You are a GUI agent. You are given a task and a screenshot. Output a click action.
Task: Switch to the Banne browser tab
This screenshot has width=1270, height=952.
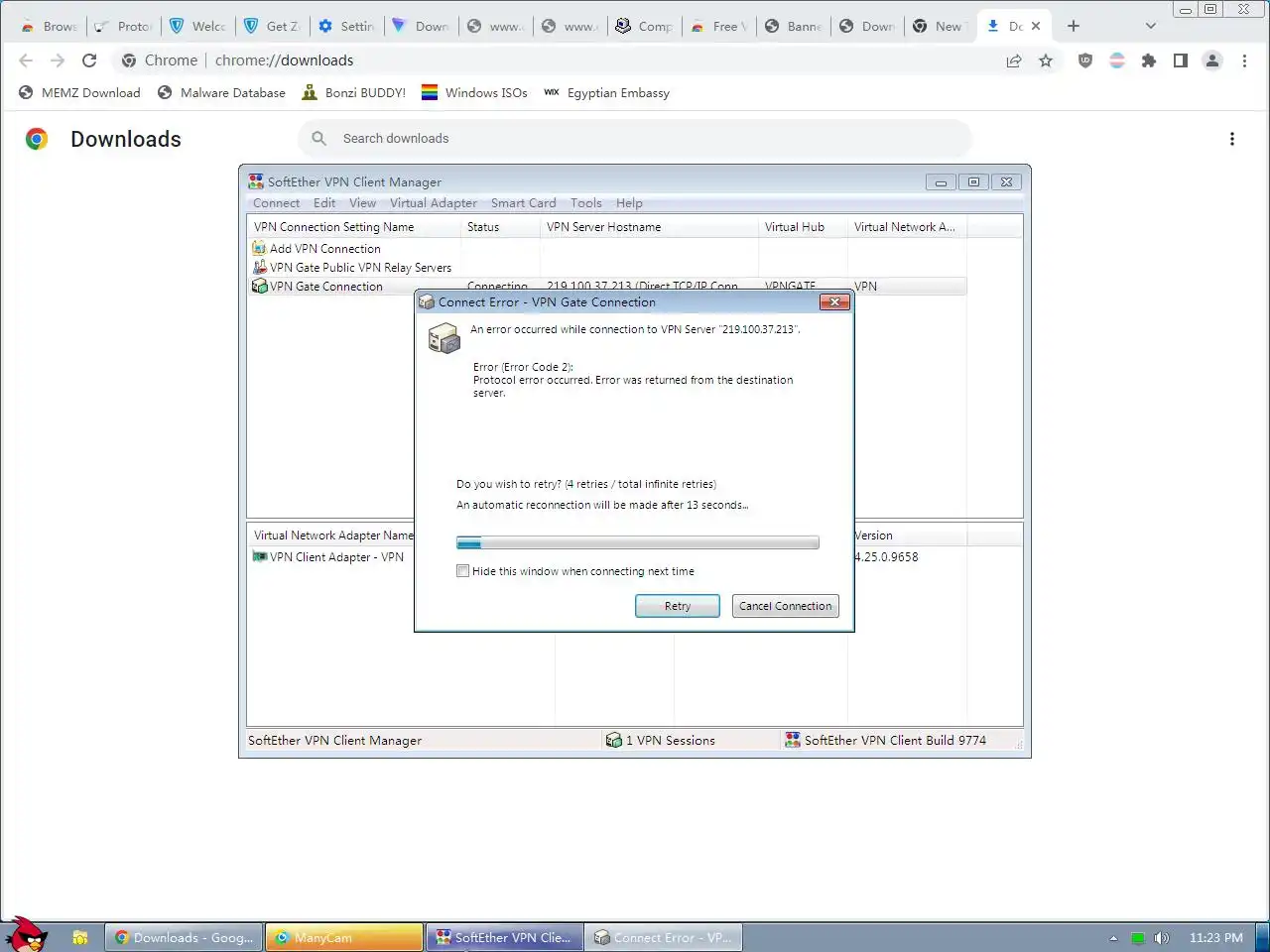(793, 26)
